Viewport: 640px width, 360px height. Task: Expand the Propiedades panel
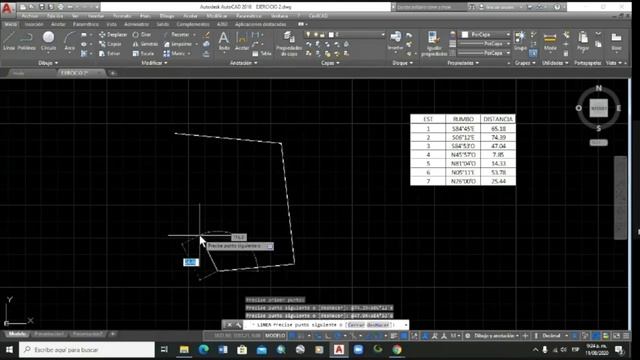[462, 63]
